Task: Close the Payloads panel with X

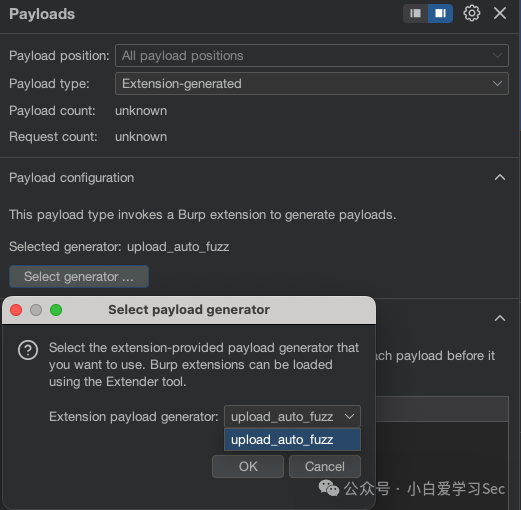Action: (x=500, y=13)
